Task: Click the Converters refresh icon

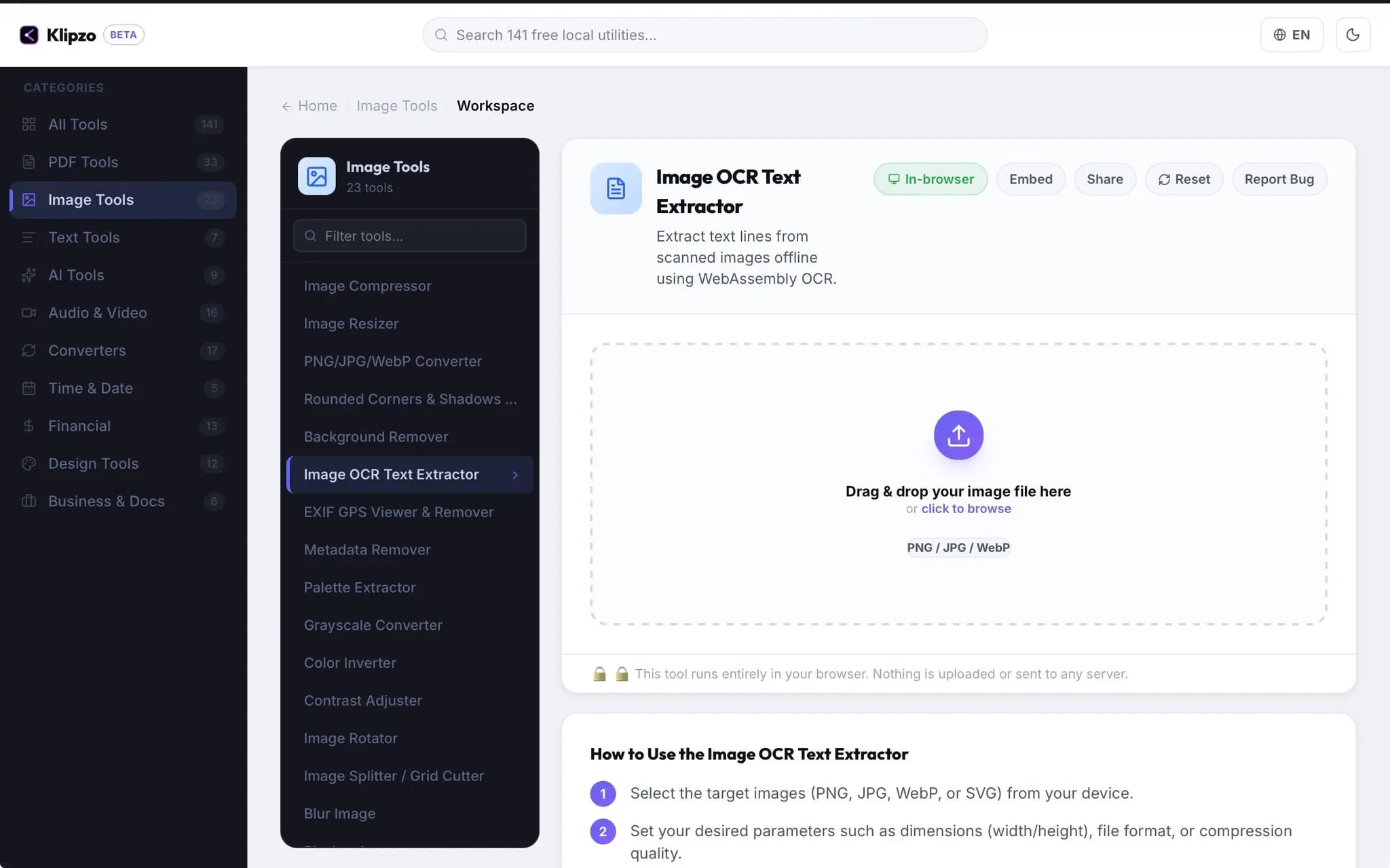Action: [29, 350]
